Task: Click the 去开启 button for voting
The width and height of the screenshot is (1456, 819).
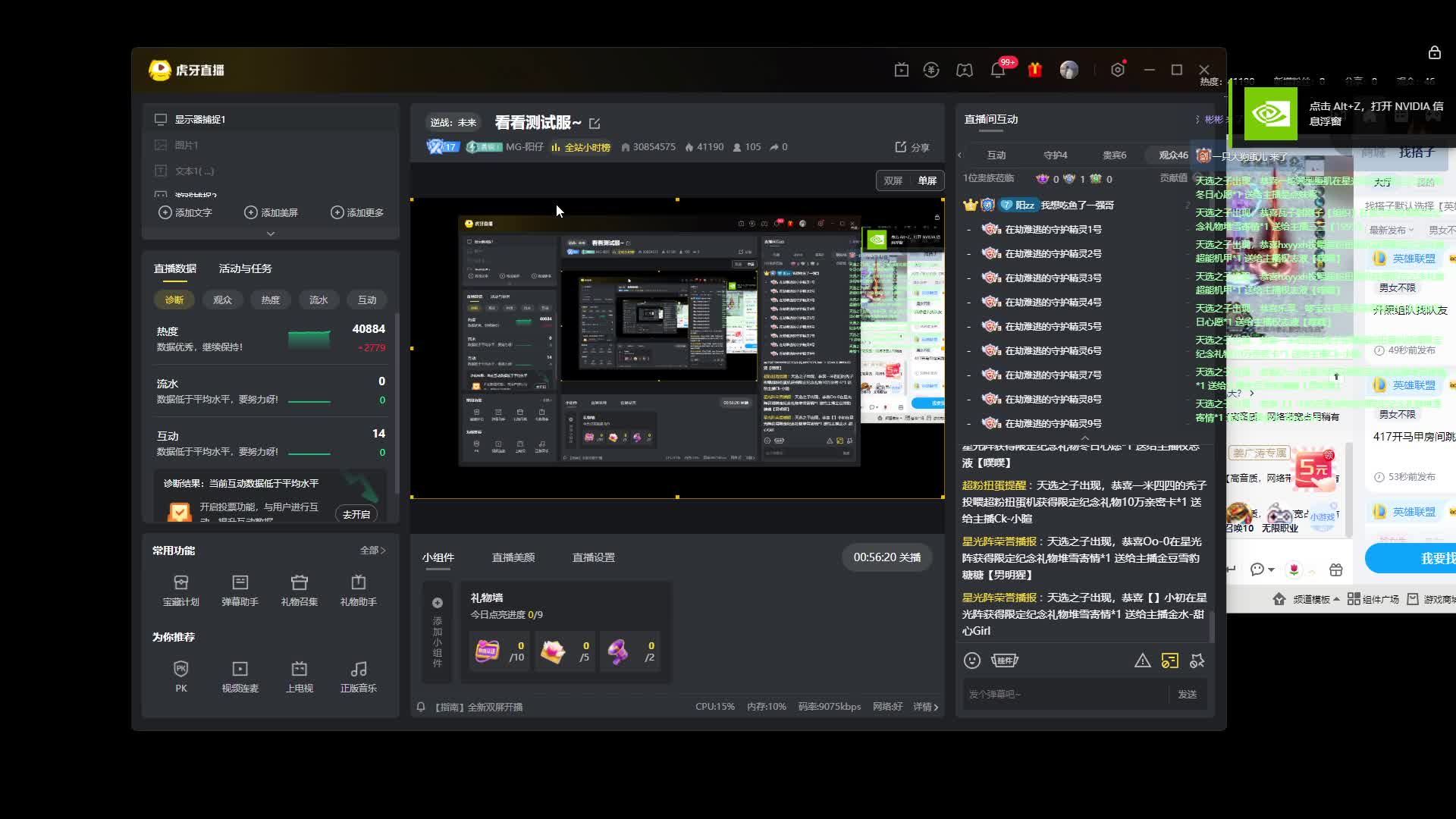Action: coord(356,514)
